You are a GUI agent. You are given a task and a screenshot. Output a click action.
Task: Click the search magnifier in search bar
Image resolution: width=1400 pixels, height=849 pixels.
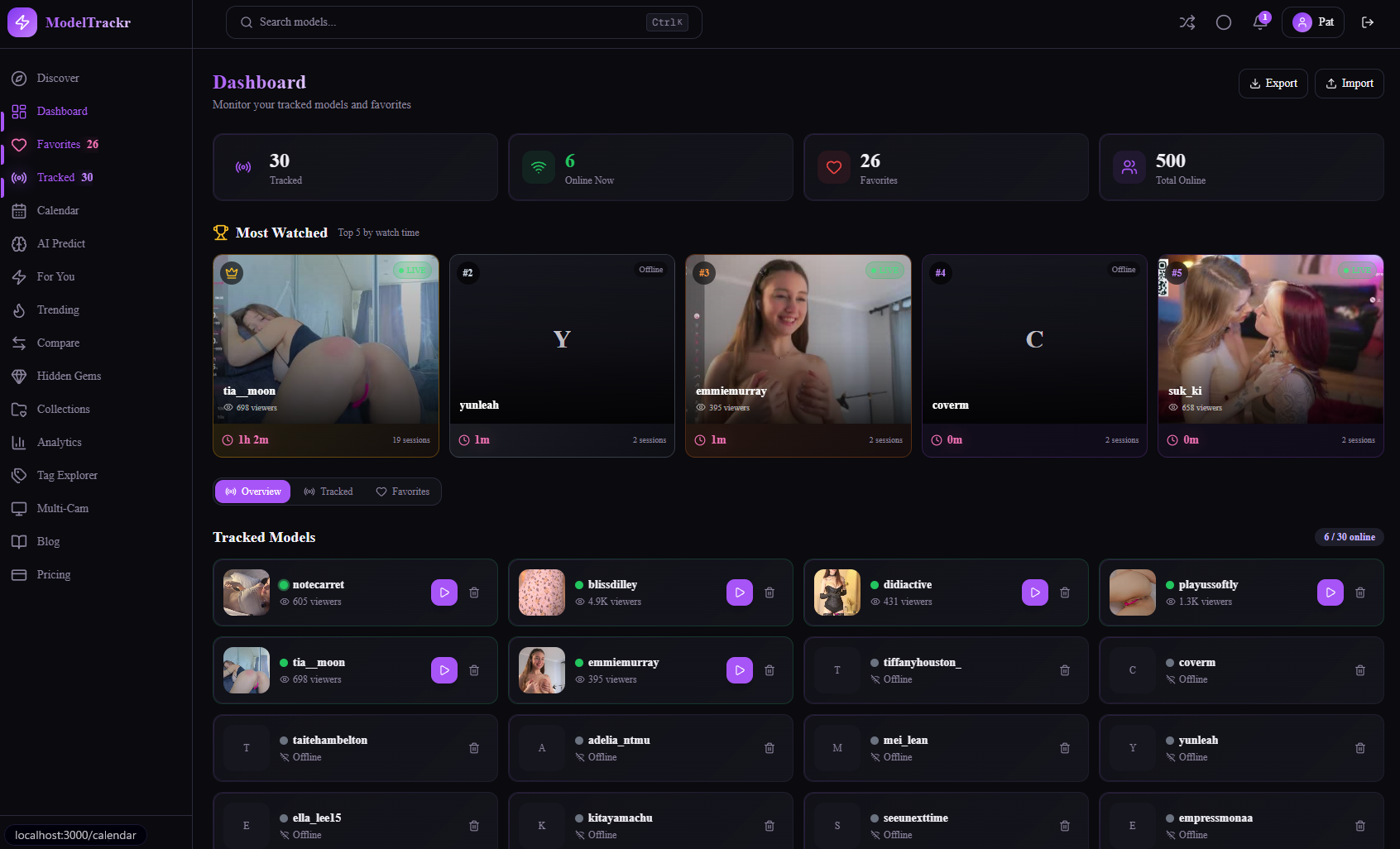coord(246,22)
